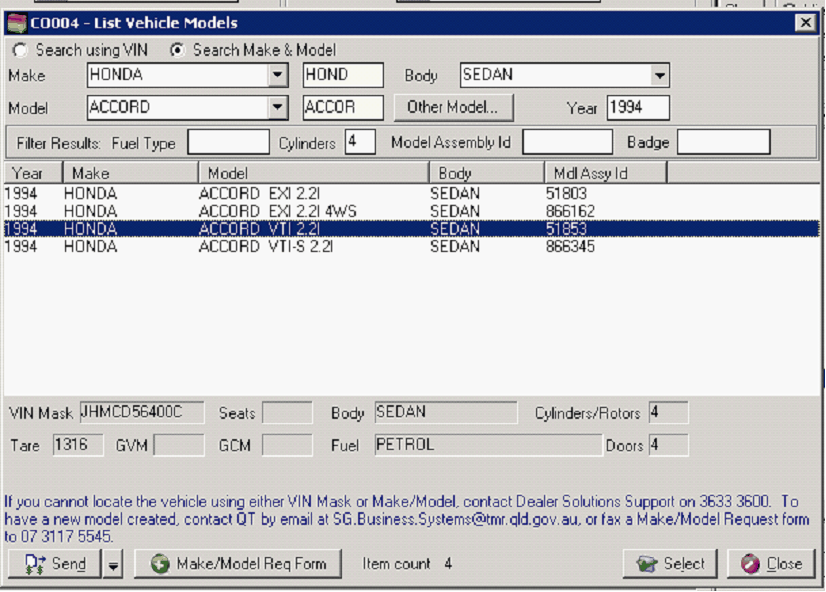Click the Tare field showing 1316

78,445
